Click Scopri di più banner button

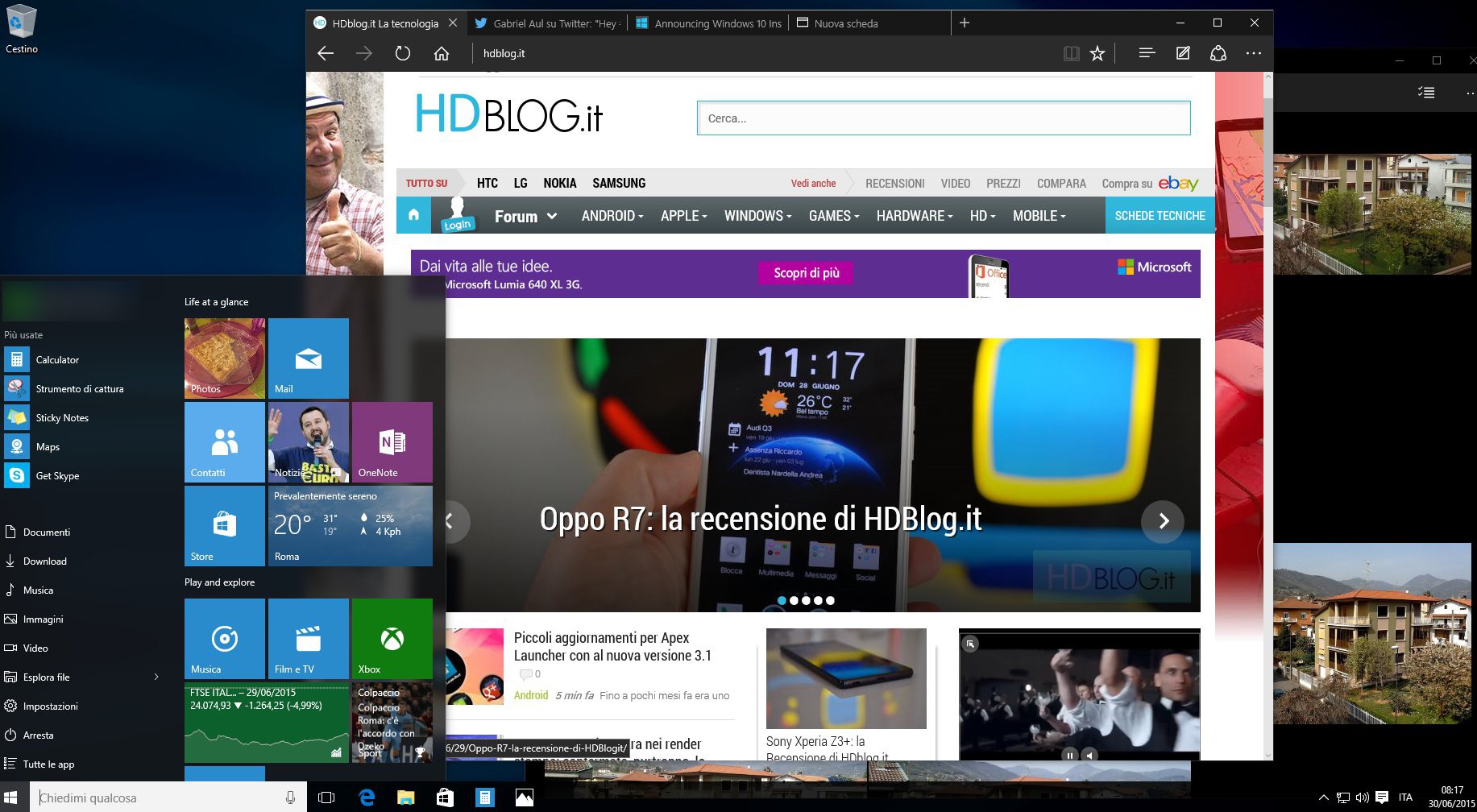tap(806, 273)
